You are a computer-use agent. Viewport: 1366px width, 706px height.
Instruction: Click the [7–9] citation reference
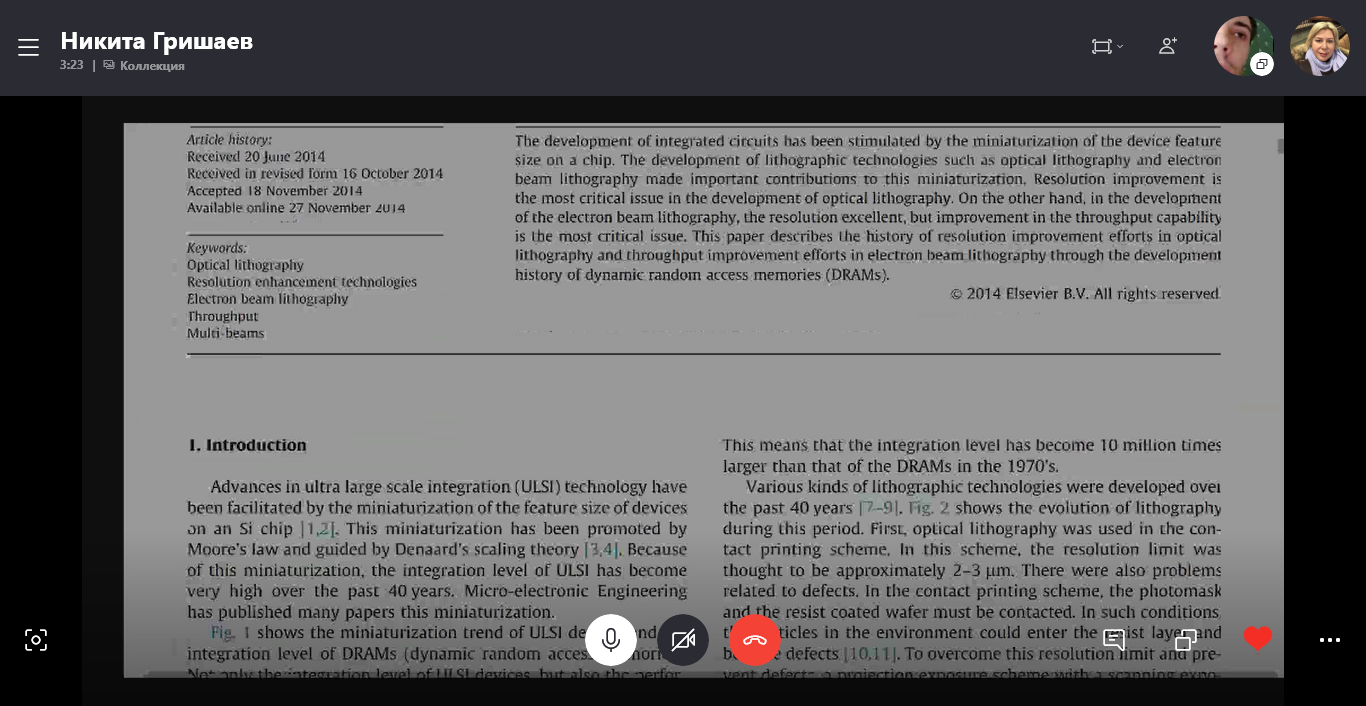tap(879, 508)
